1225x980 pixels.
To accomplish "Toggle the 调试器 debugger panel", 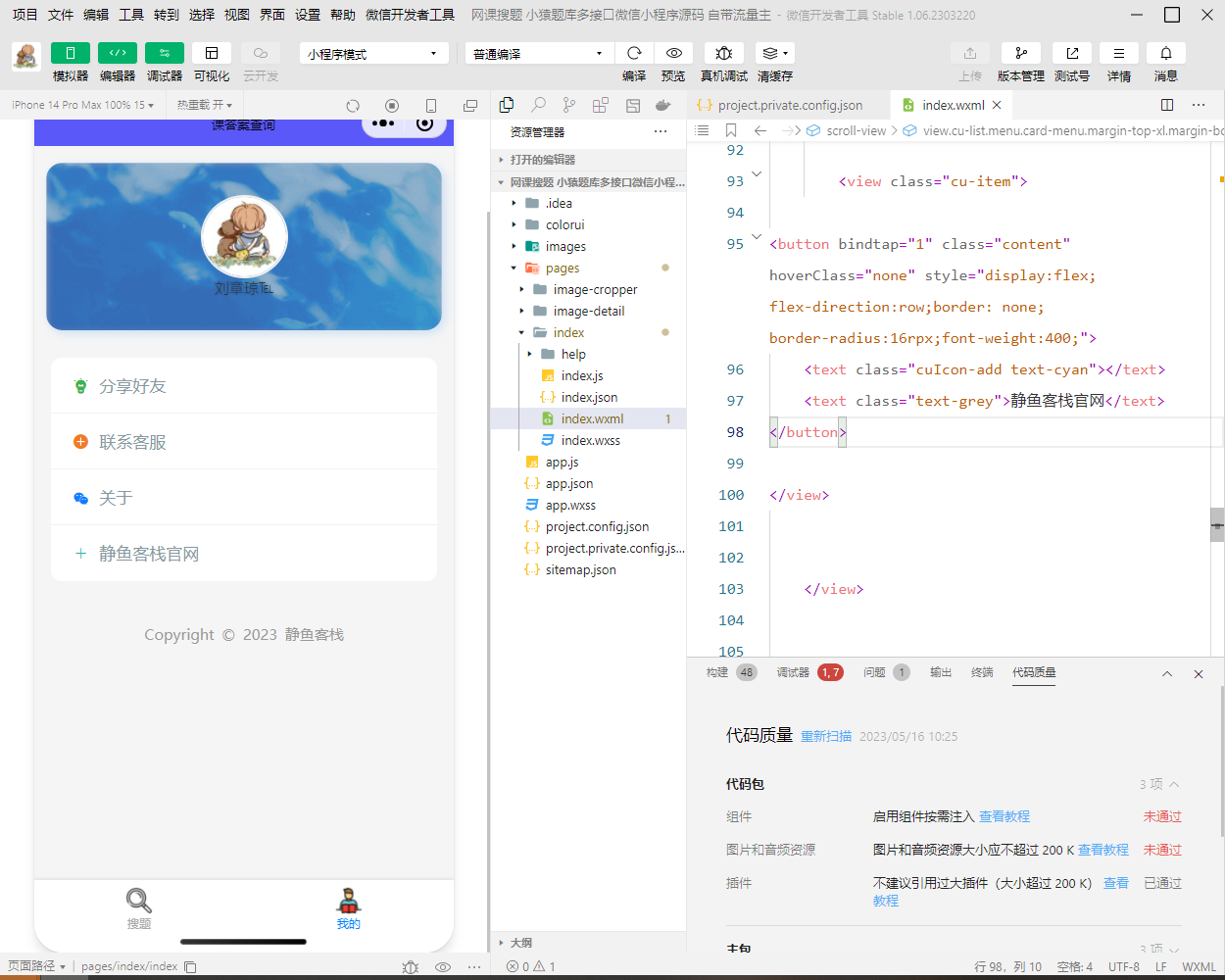I will pos(164,53).
